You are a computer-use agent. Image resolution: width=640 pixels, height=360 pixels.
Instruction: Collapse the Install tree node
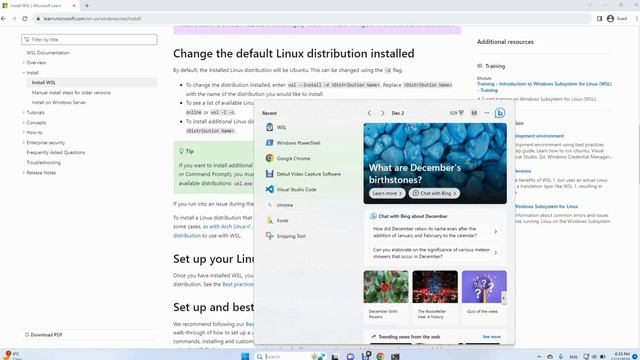click(x=24, y=73)
